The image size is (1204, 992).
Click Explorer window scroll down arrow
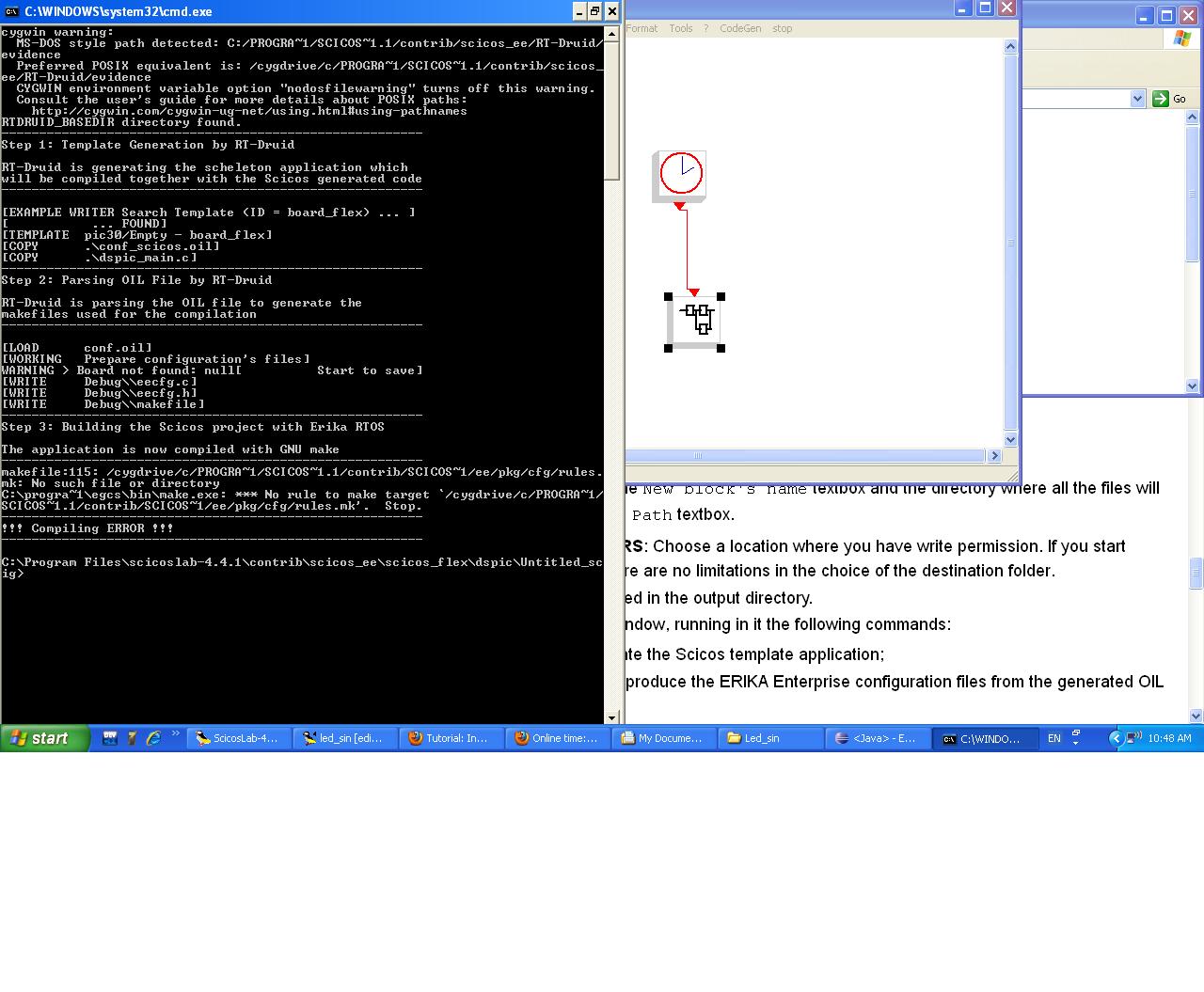[x=1193, y=386]
